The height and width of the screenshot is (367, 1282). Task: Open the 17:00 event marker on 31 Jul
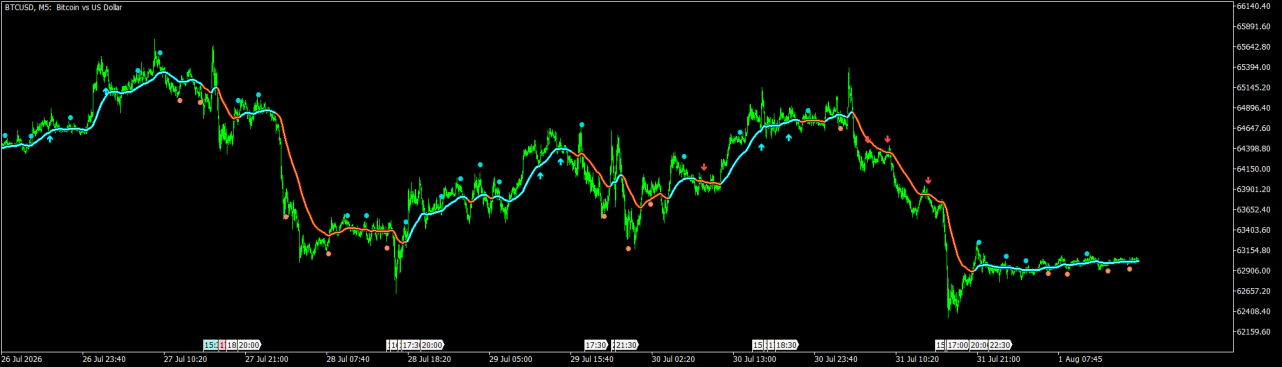pyautogui.click(x=957, y=345)
